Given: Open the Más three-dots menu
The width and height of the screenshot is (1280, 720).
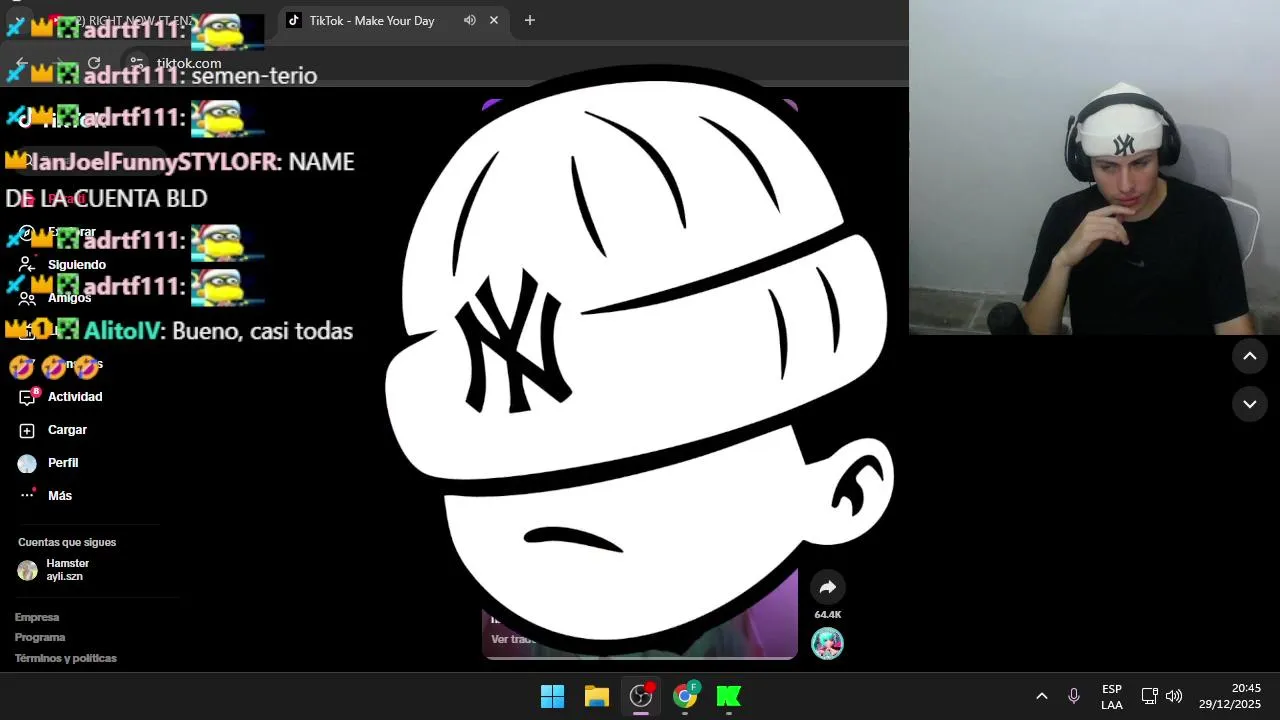Looking at the screenshot, I should pyautogui.click(x=27, y=496).
